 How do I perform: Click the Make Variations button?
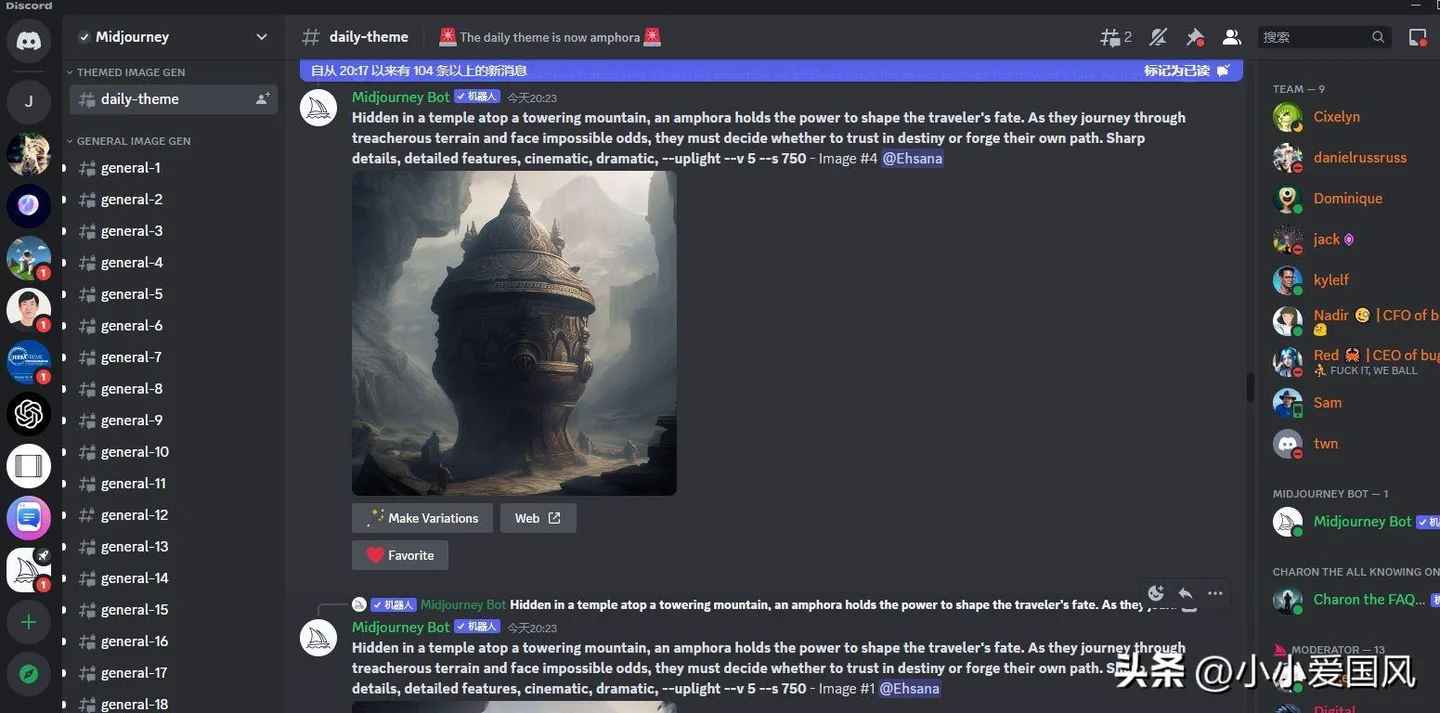click(422, 518)
